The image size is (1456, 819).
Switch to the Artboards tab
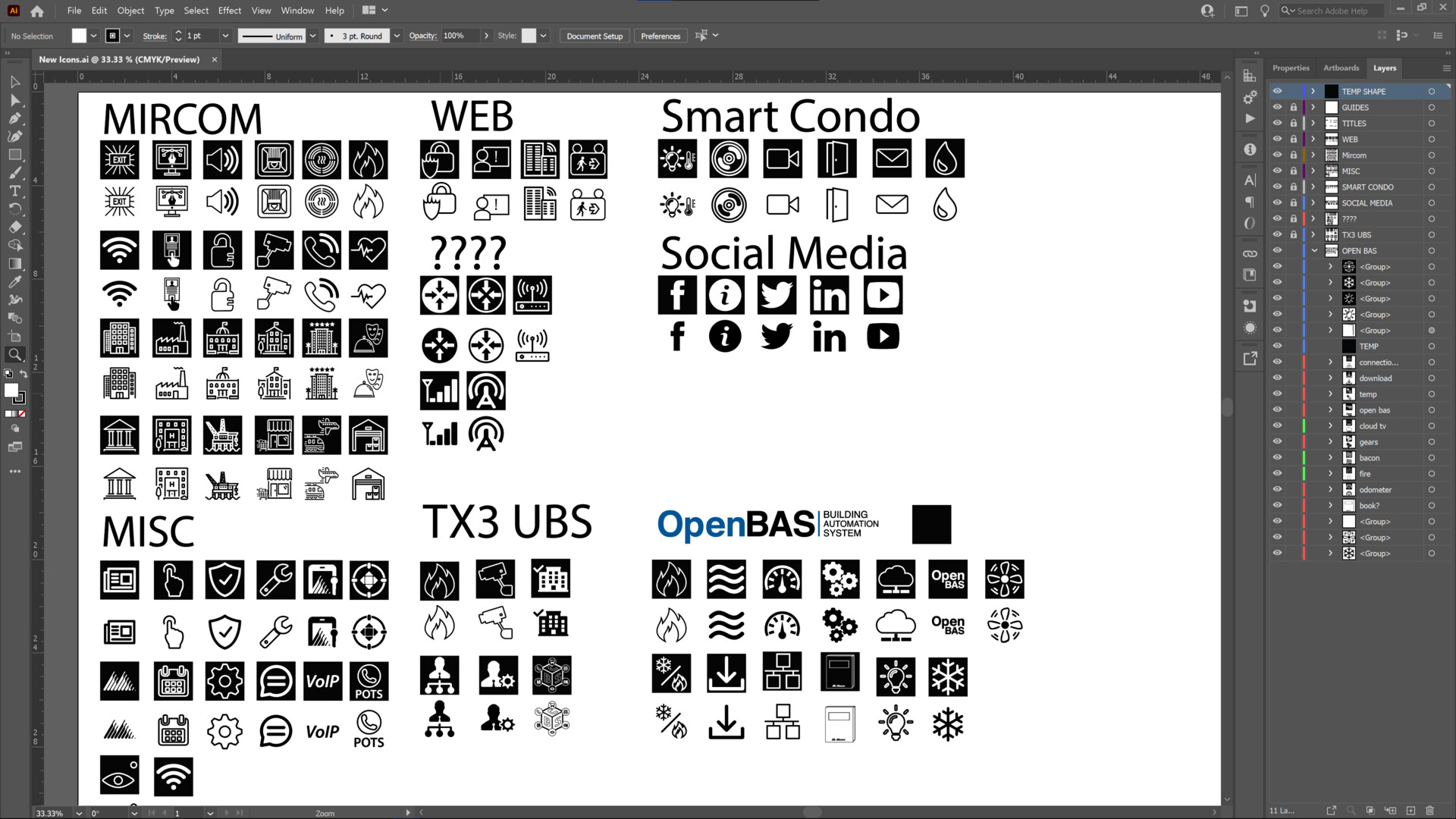(x=1341, y=68)
